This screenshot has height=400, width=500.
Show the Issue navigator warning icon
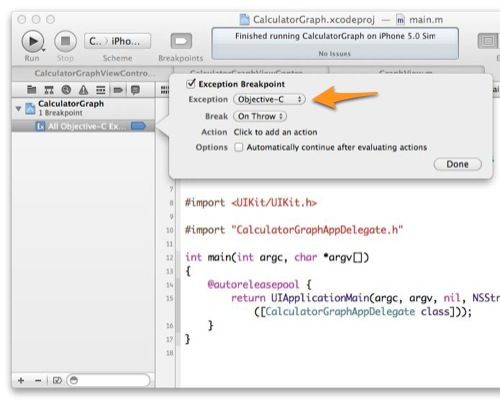click(83, 90)
